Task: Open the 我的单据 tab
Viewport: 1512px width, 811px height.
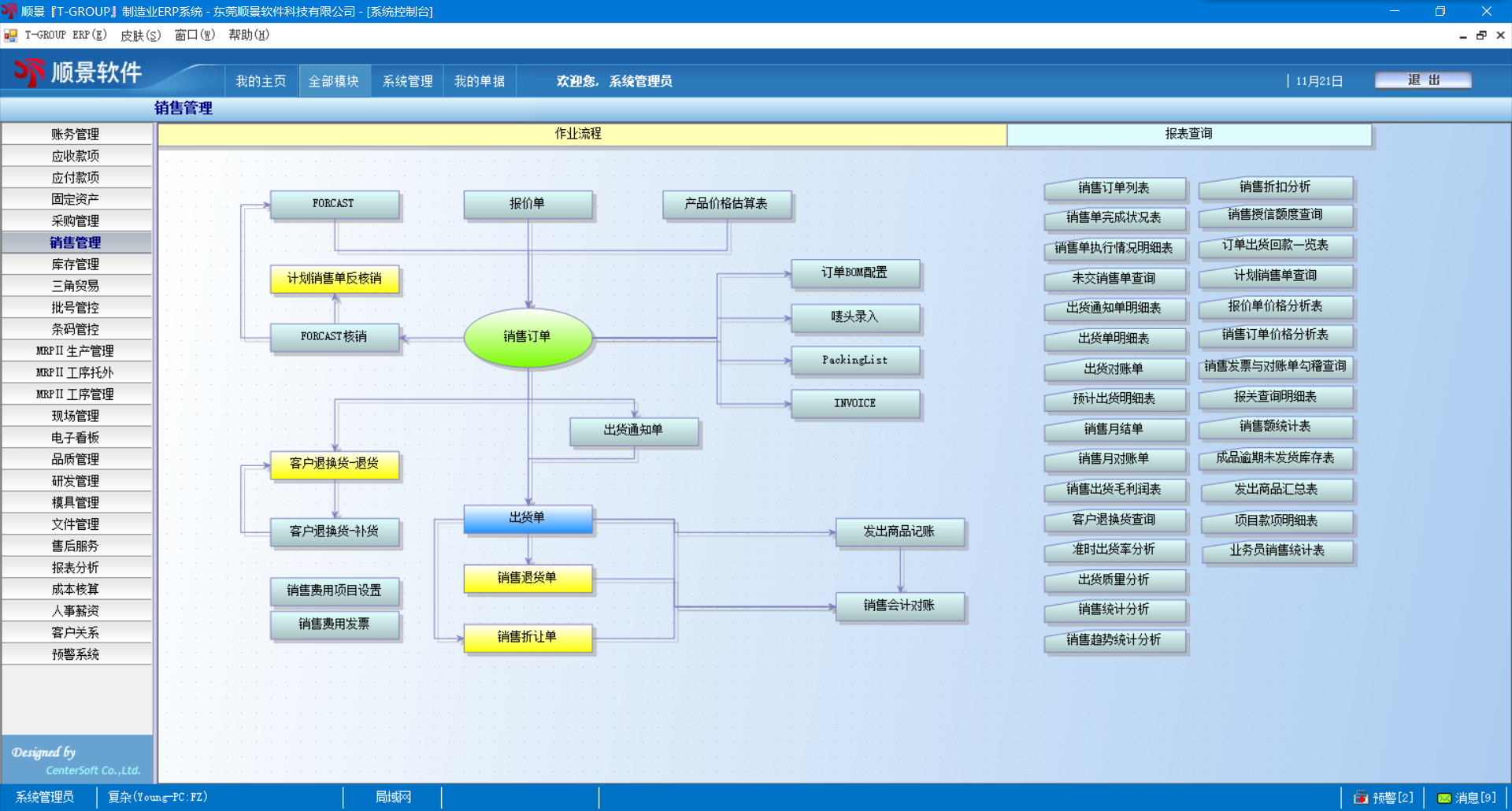Action: (479, 81)
